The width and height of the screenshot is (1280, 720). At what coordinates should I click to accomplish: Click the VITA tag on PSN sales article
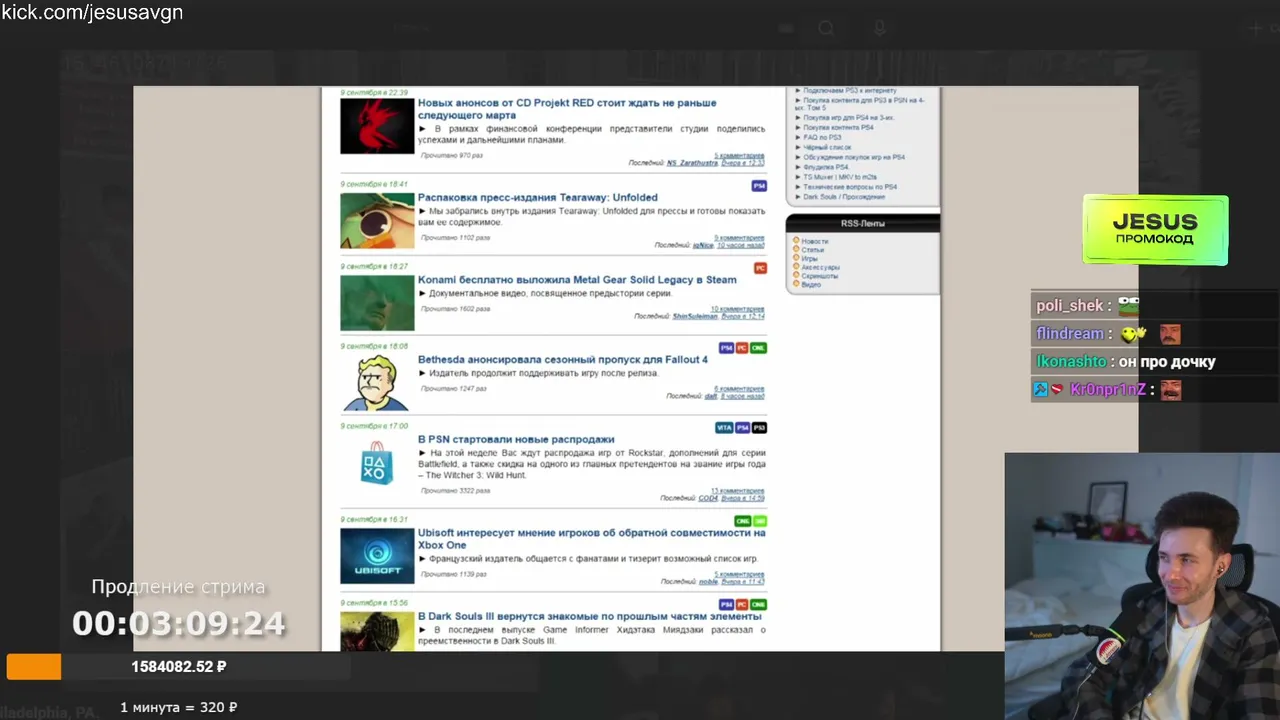(724, 428)
